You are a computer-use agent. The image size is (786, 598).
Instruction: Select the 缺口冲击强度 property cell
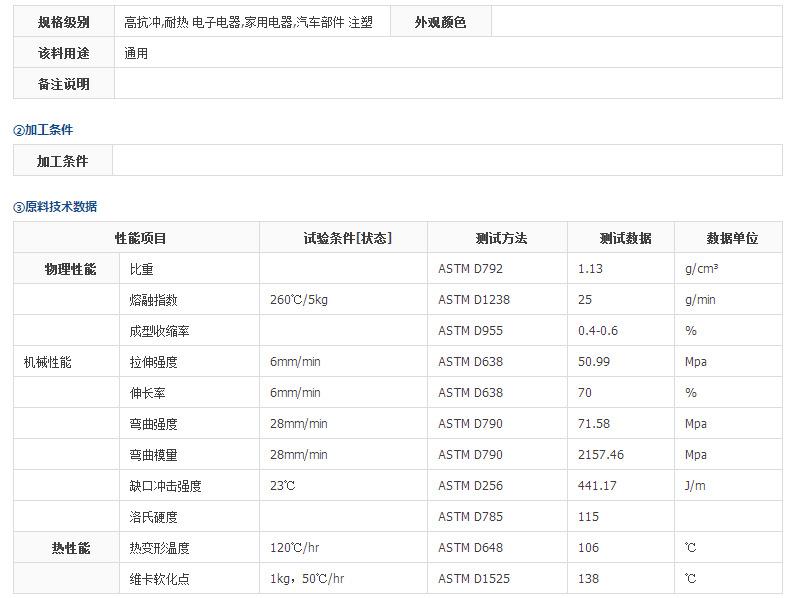pyautogui.click(x=190, y=486)
